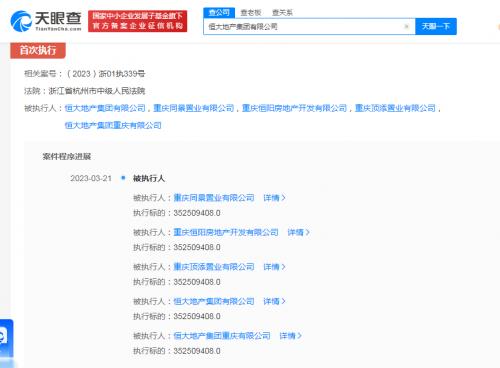This screenshot has width=500, height=368.
Task: Open 重庆恒阳房地产开发有限公司 link in top list
Action: (294, 108)
